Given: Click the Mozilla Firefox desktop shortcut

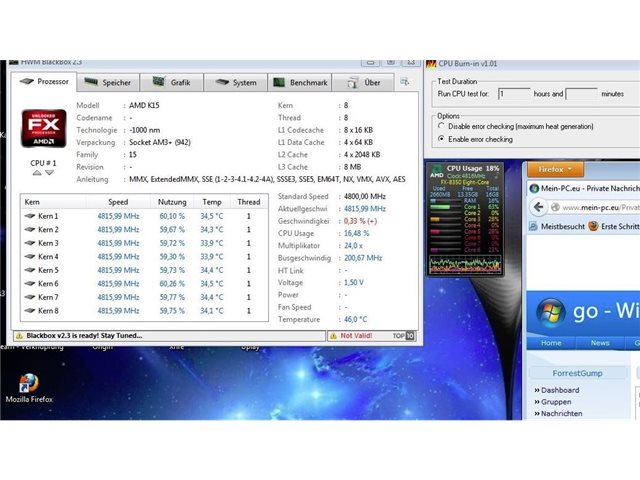Looking at the screenshot, I should [29, 388].
